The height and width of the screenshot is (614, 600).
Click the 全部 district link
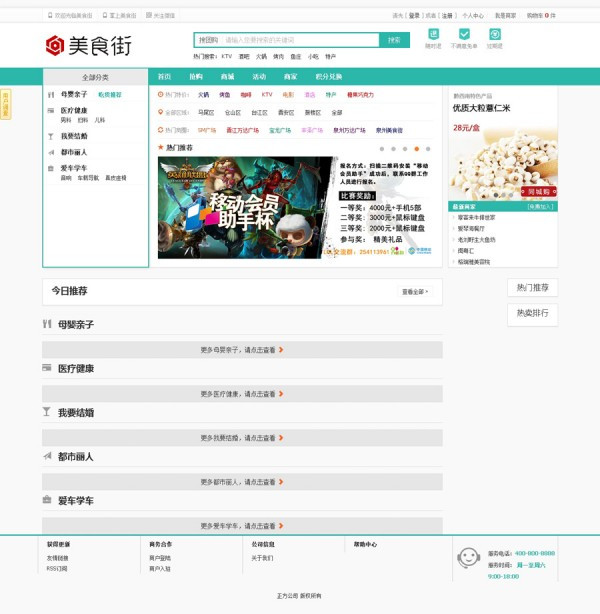337,113
